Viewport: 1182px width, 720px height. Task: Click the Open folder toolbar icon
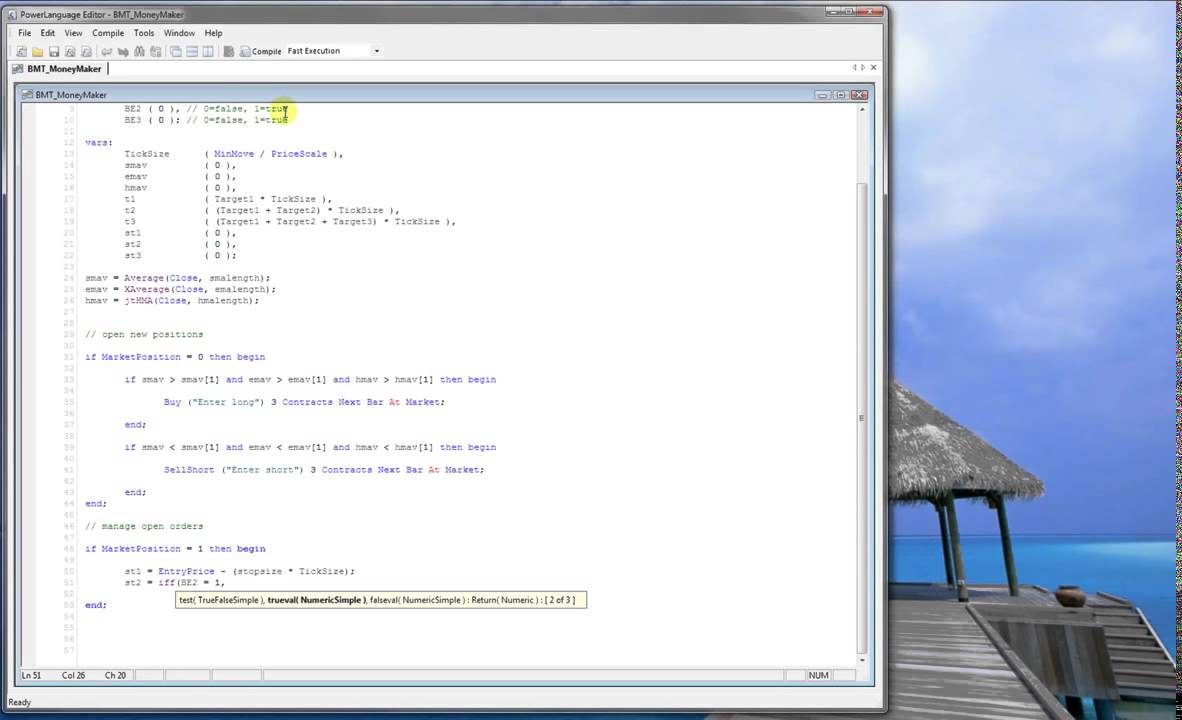[x=37, y=51]
